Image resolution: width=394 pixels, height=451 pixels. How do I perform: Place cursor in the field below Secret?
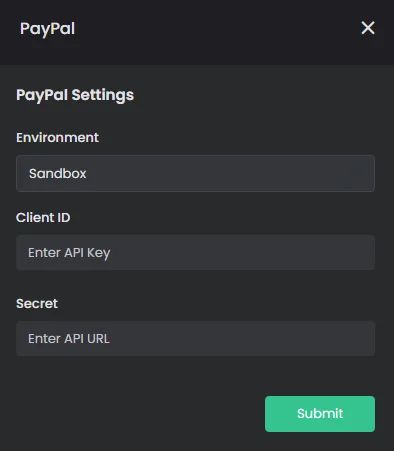195,339
